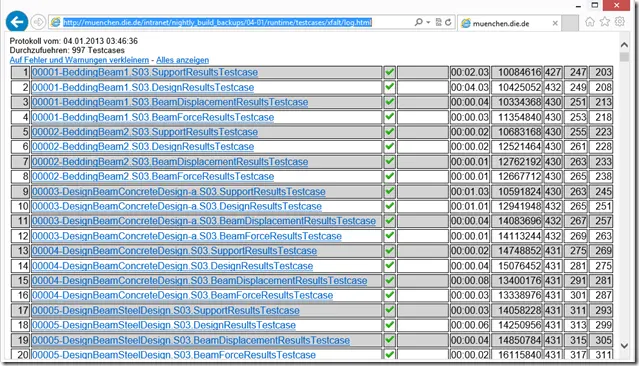
Task: Click the page icon beside the URL
Action: click(x=55, y=22)
